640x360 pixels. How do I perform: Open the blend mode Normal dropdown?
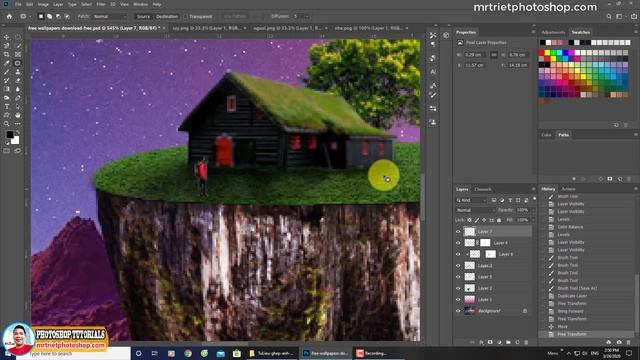coord(475,210)
